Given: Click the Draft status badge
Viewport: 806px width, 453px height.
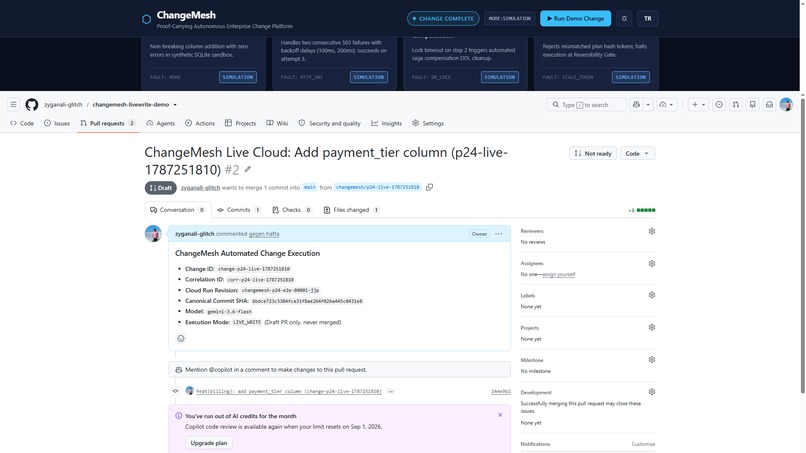Looking at the screenshot, I should pos(160,188).
